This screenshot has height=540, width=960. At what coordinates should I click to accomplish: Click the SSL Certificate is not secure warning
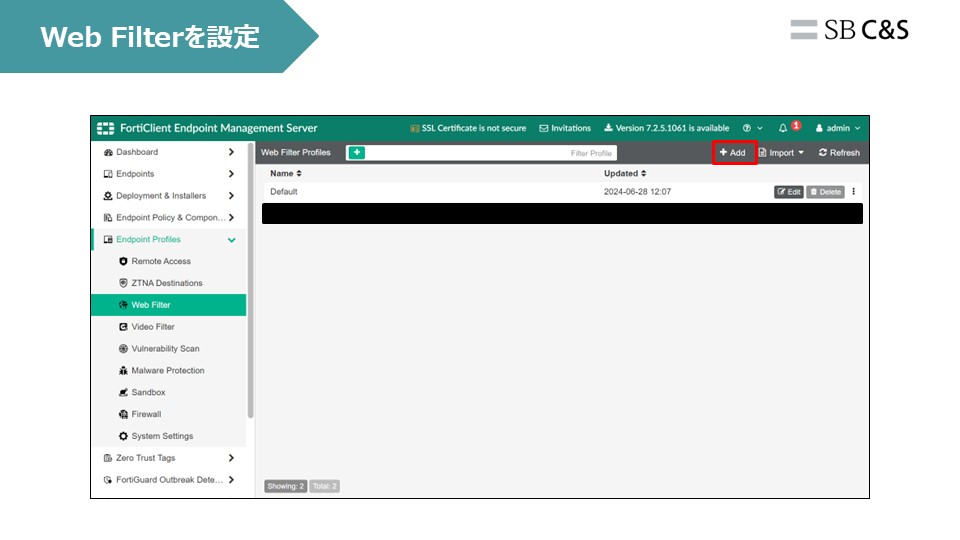coord(468,128)
